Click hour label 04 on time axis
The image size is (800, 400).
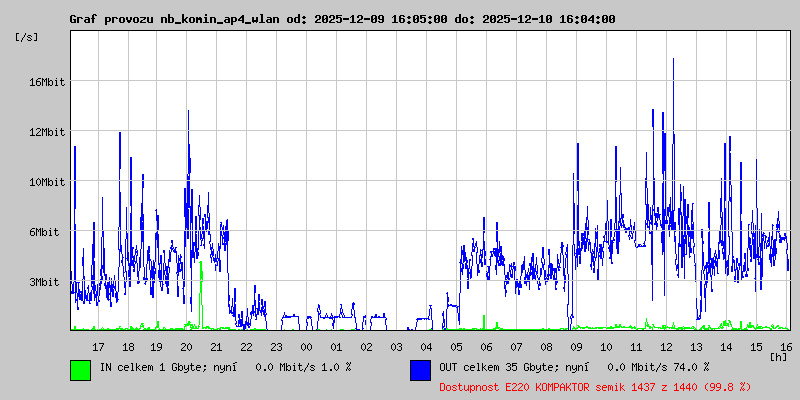[x=427, y=347]
